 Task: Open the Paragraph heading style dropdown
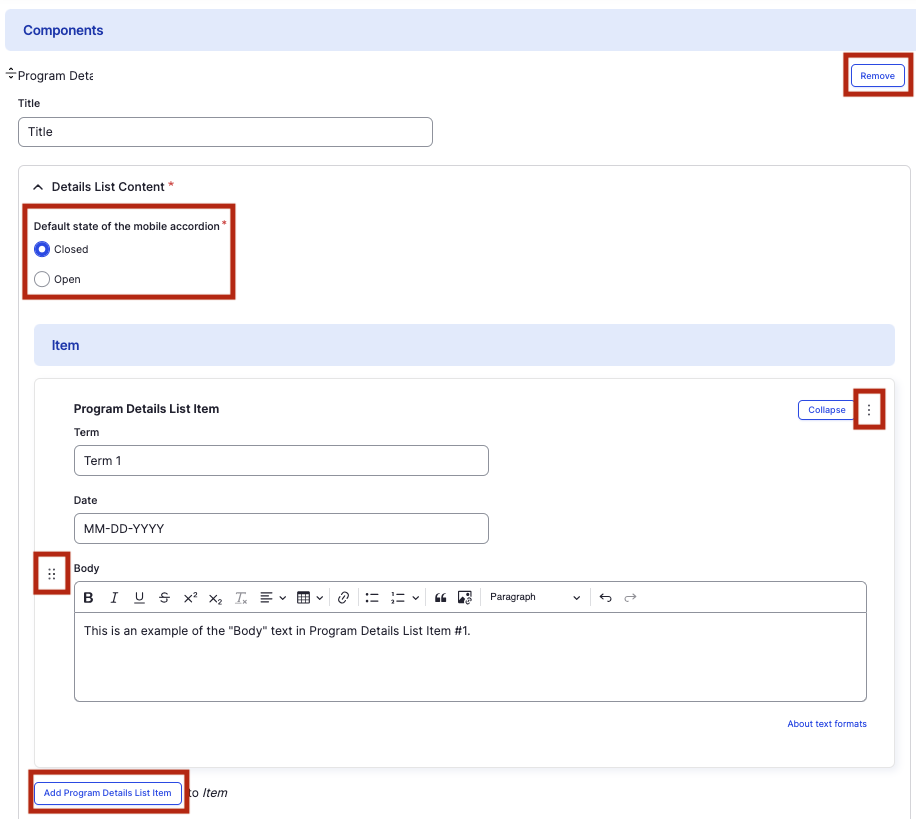pos(534,598)
